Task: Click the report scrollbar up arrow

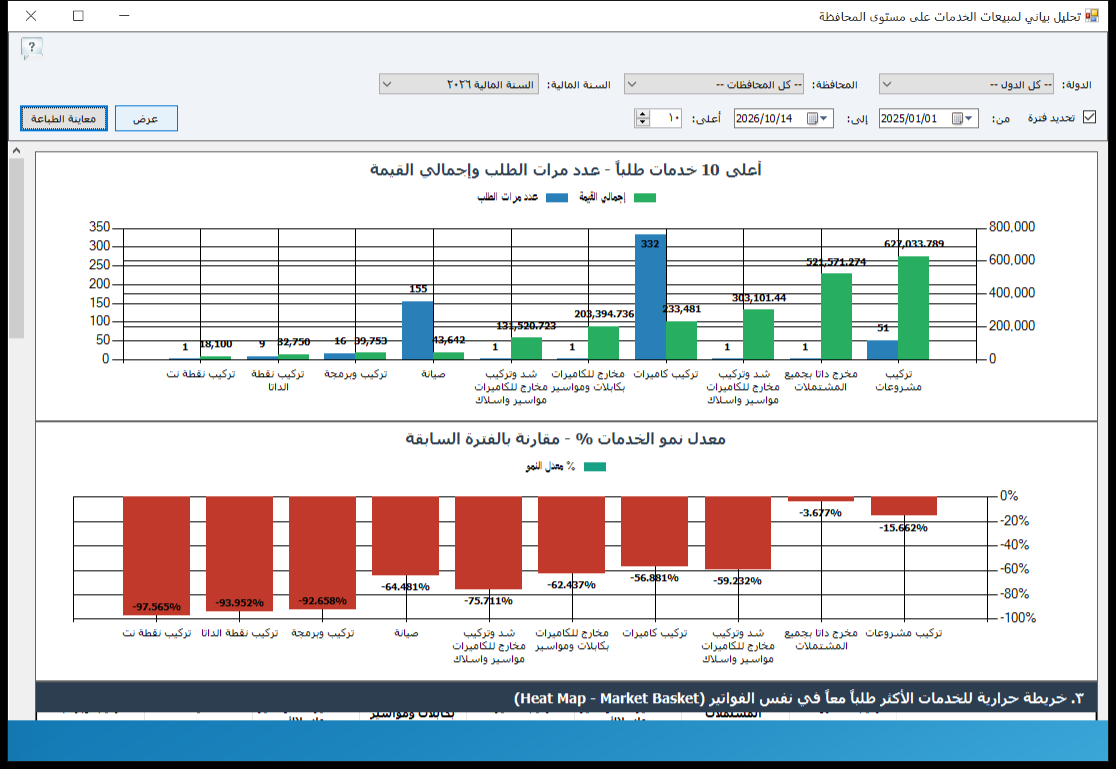Action: [x=16, y=150]
